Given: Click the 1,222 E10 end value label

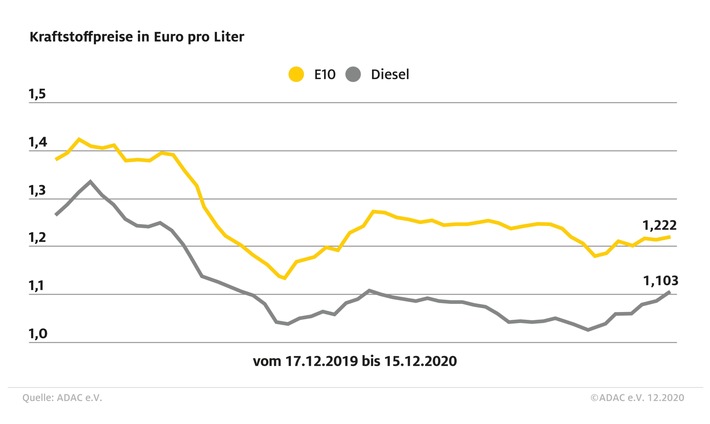Looking at the screenshot, I should [659, 225].
